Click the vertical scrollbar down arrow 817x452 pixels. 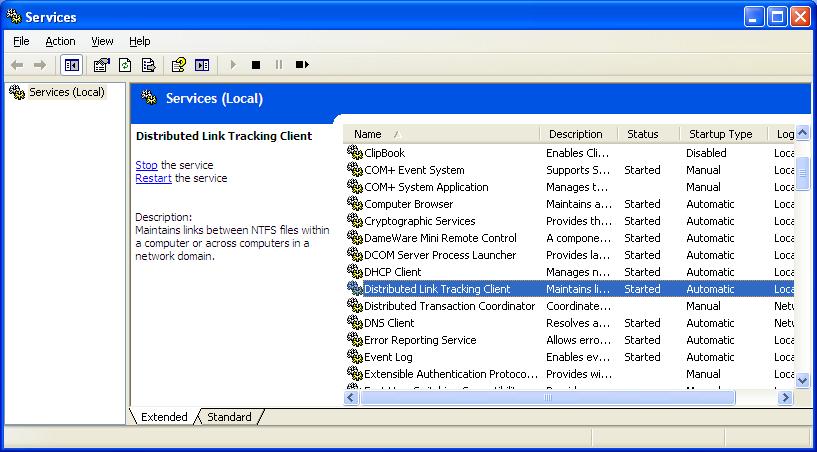802,381
